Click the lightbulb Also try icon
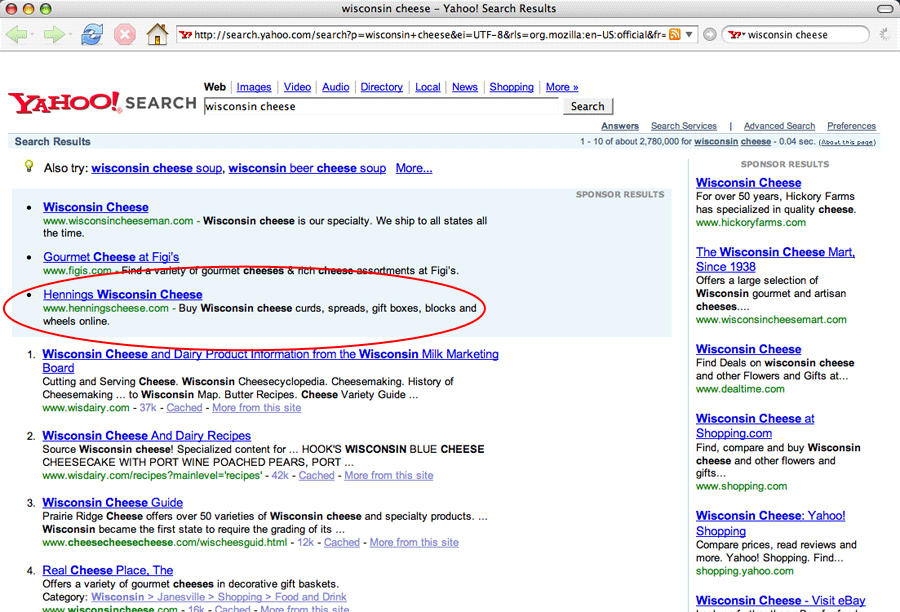900x612 pixels. (x=29, y=166)
